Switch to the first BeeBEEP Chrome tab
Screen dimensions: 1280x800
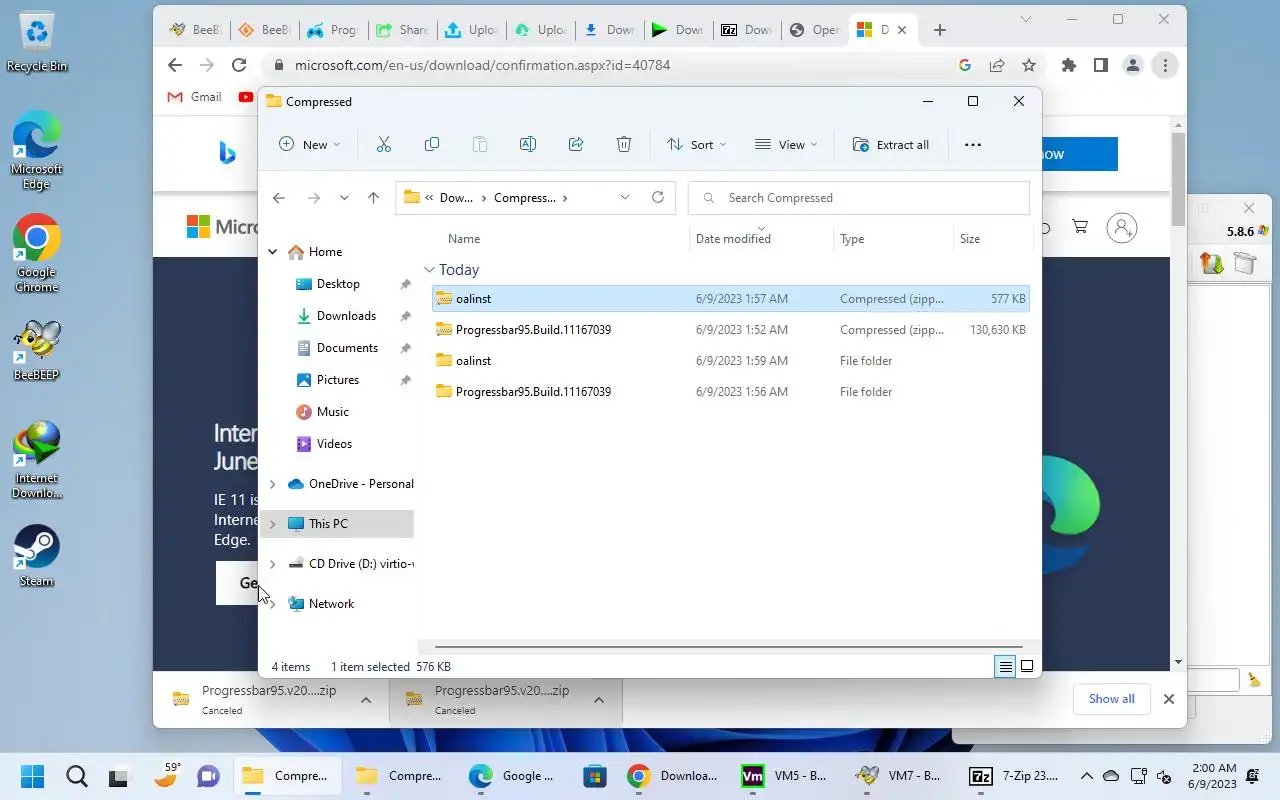click(194, 30)
